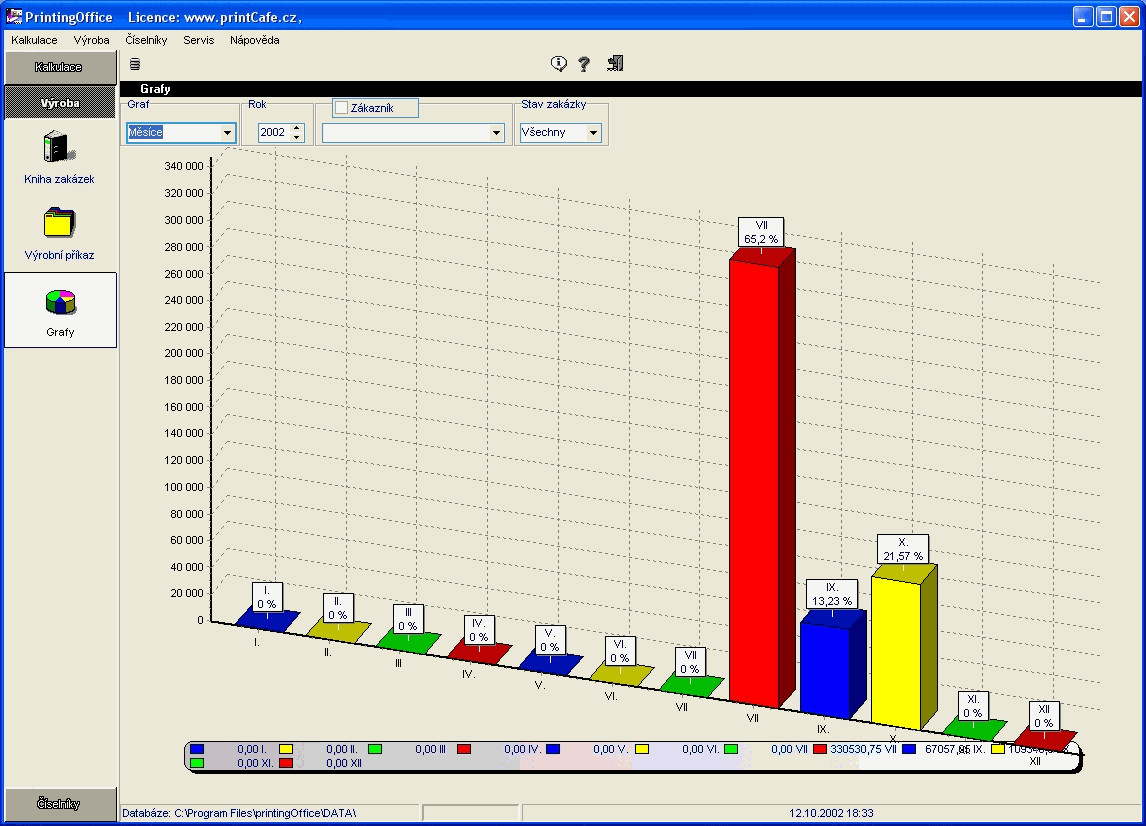Viewport: 1146px width, 826px height.
Task: Open the Kalkulace menu
Action: 34,40
